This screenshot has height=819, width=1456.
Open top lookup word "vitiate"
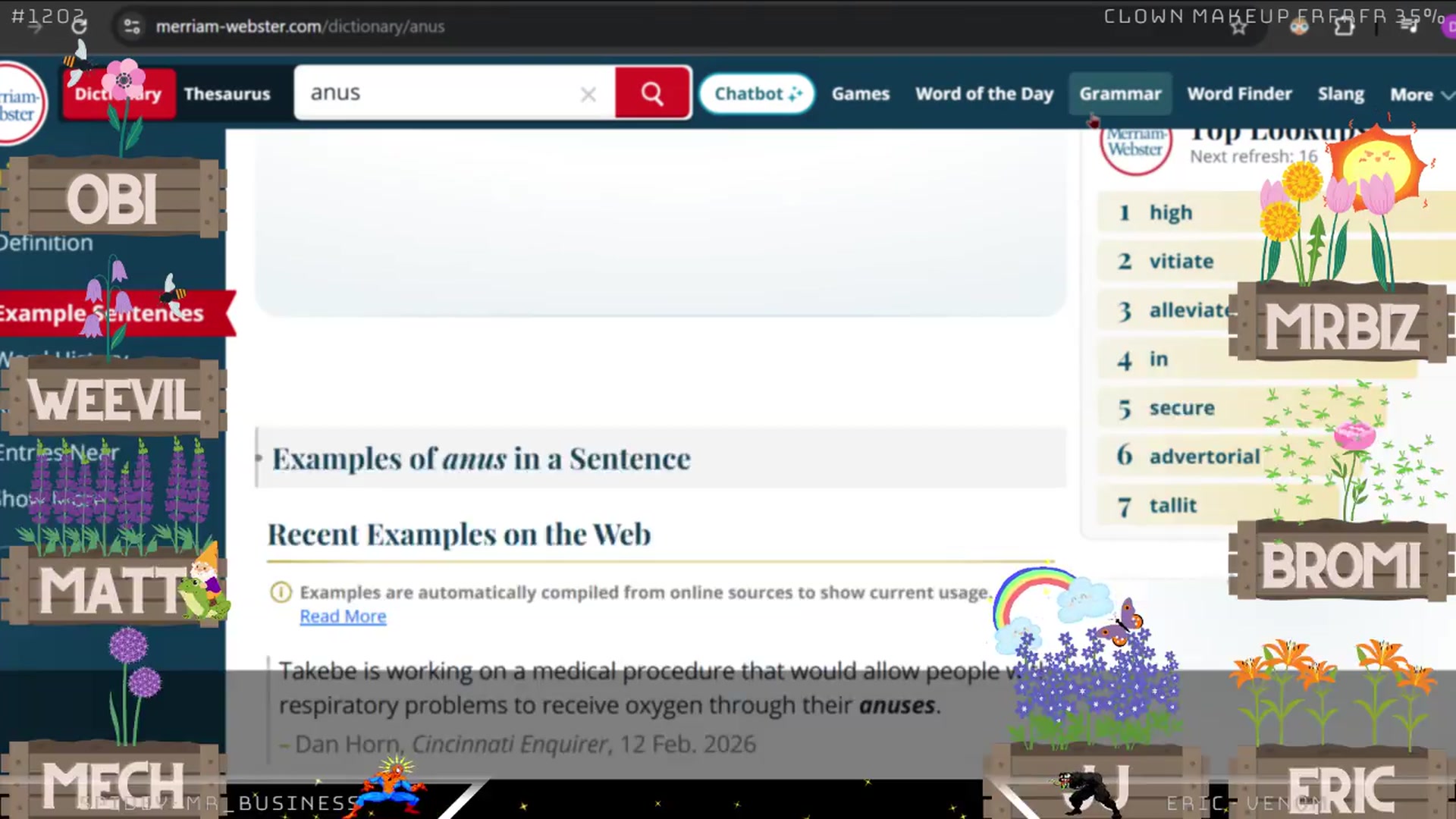pyautogui.click(x=1181, y=262)
